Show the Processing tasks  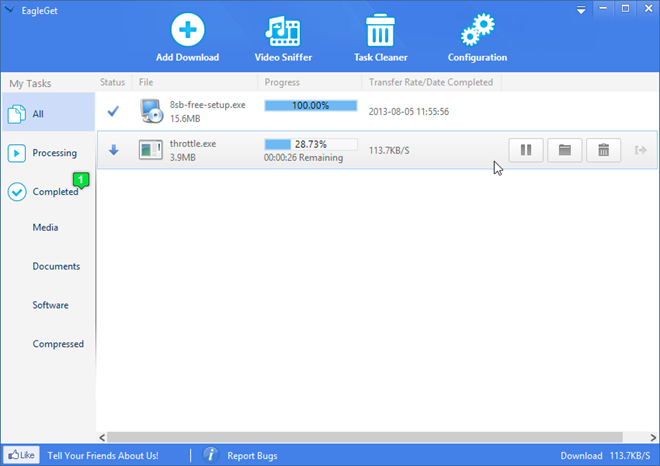point(47,153)
